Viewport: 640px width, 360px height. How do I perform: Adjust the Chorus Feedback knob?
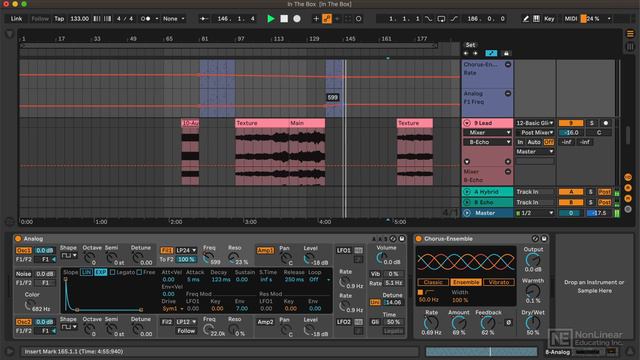[x=487, y=323]
